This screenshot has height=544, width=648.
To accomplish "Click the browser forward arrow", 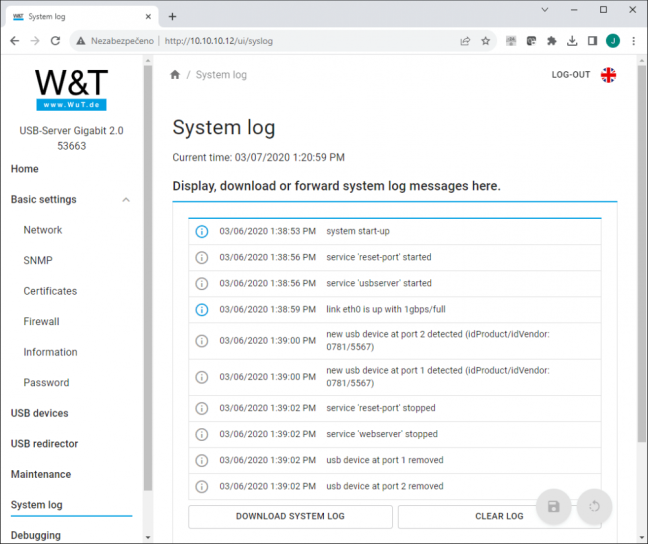I will (x=35, y=41).
